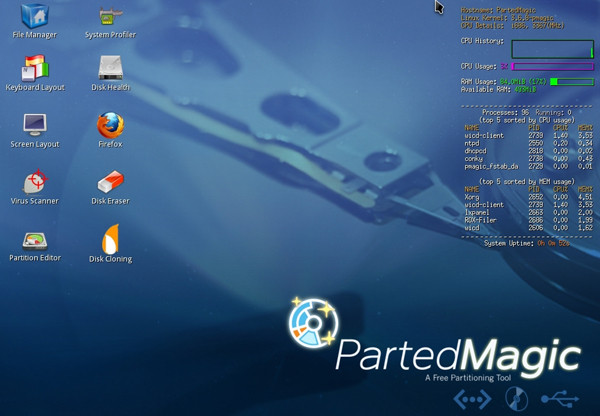The width and height of the screenshot is (600, 416).
Task: Click the Parted Magic sparkling disc logo
Action: tap(314, 324)
